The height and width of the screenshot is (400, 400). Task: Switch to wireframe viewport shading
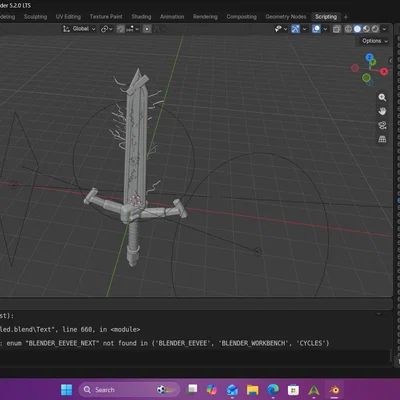click(348, 29)
